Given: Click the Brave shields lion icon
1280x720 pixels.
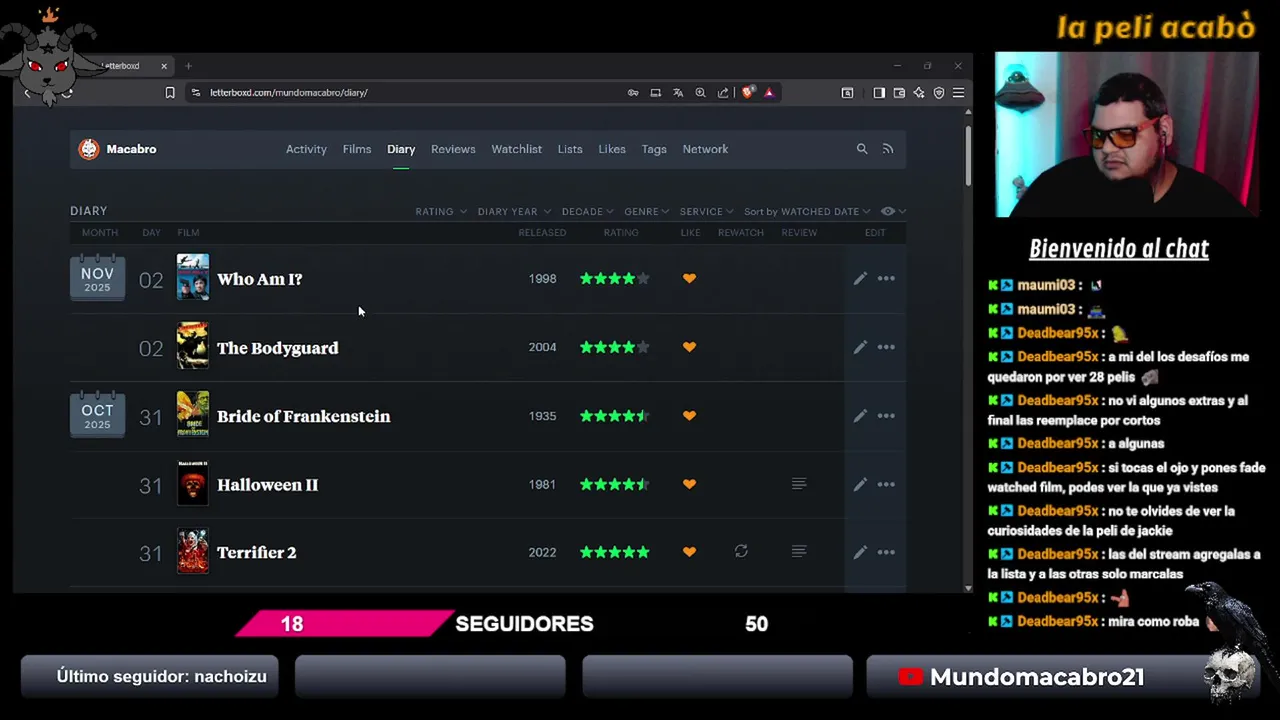Looking at the screenshot, I should (747, 92).
